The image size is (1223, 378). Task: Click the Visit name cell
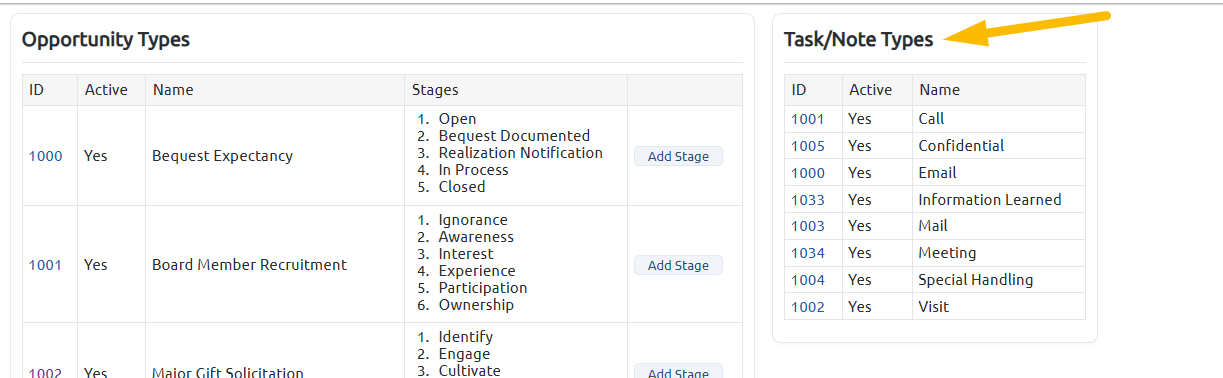point(998,307)
